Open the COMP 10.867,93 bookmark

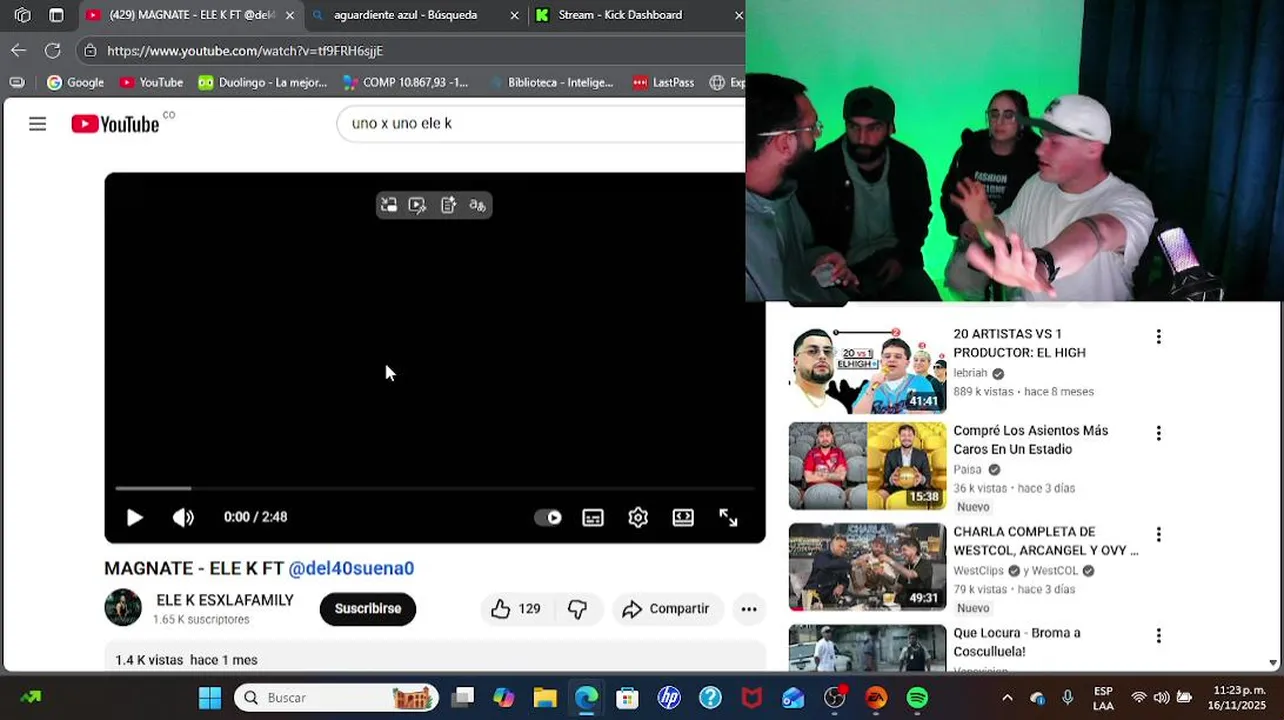coord(405,82)
